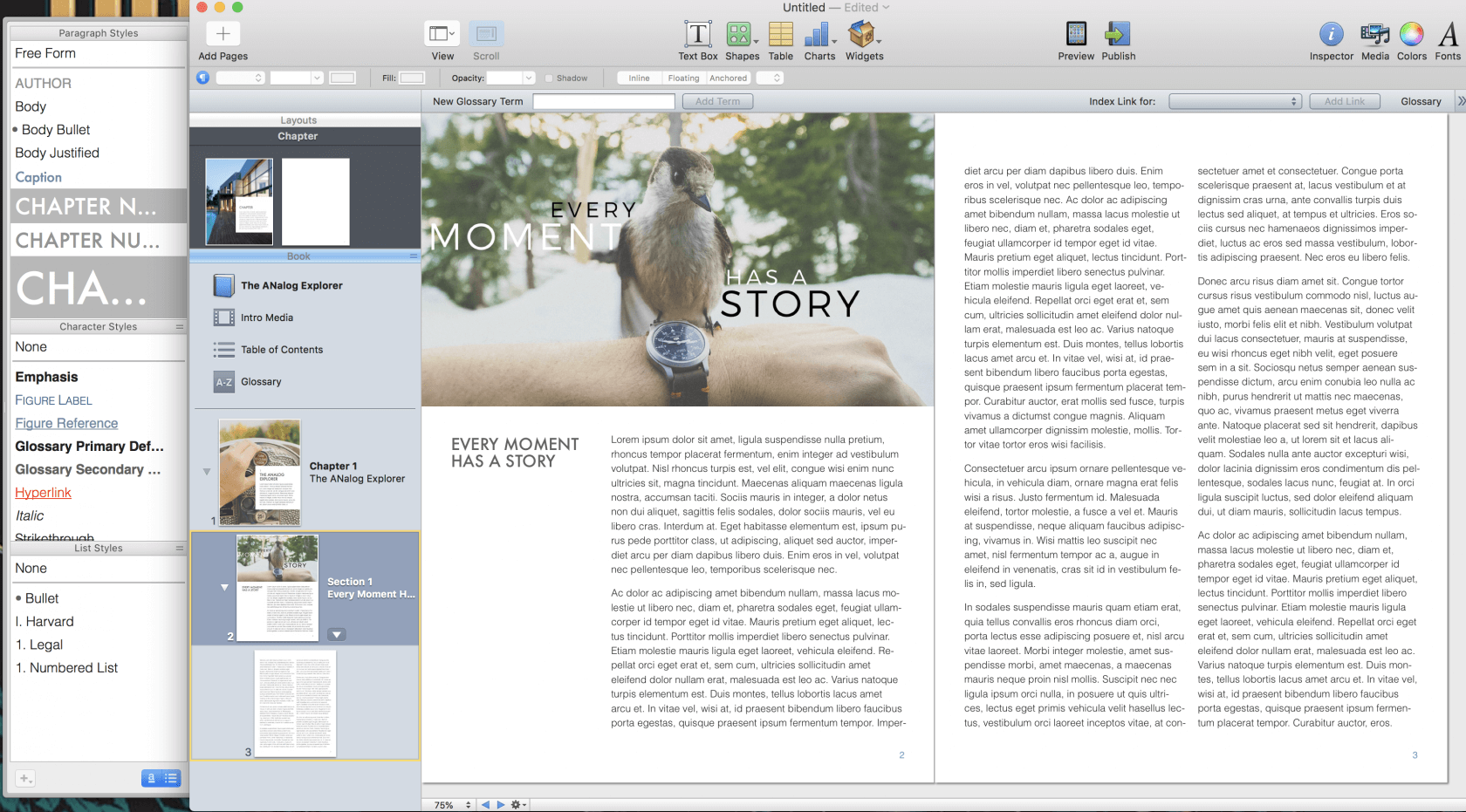
Task: Toggle character styles view button
Action: click(x=151, y=778)
